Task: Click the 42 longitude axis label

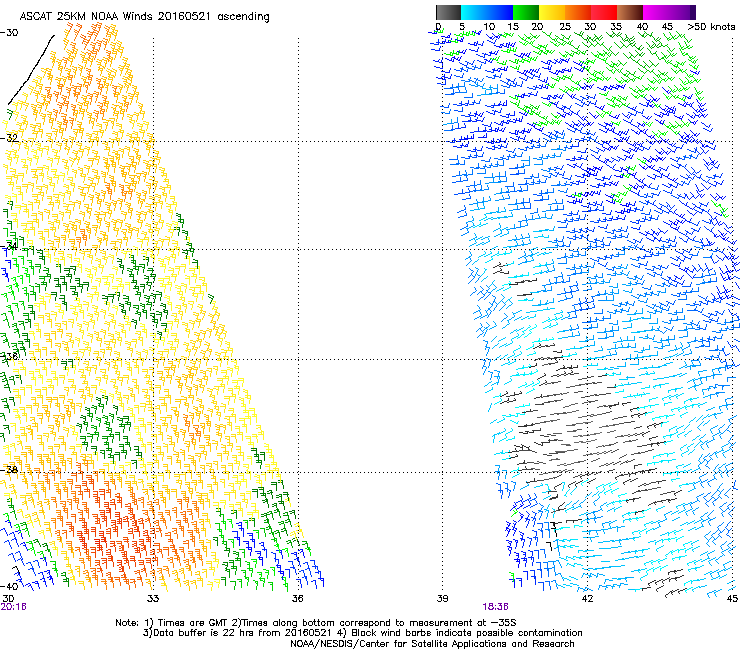Action: click(x=587, y=599)
